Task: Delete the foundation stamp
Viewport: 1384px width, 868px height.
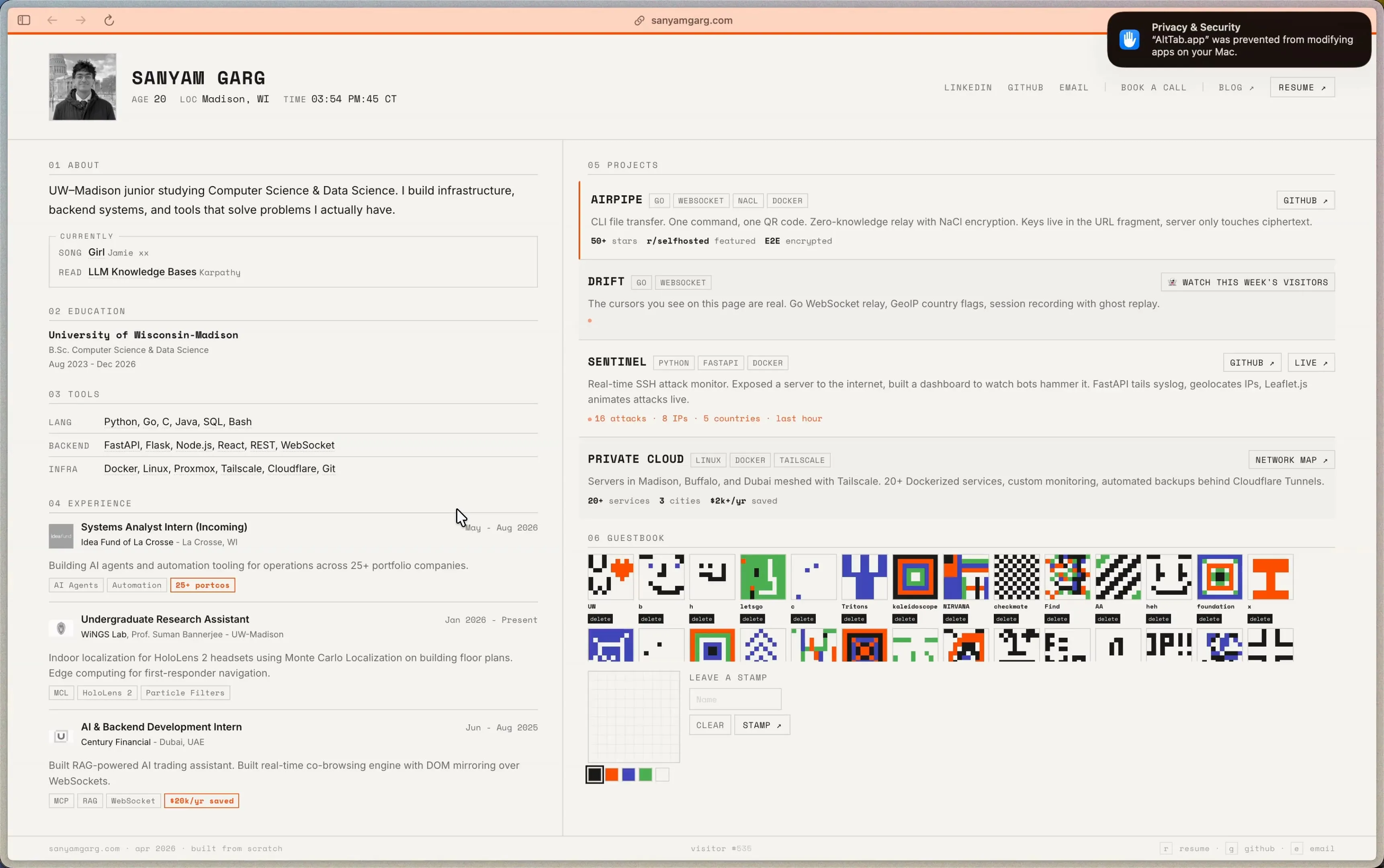Action: pos(1210,619)
